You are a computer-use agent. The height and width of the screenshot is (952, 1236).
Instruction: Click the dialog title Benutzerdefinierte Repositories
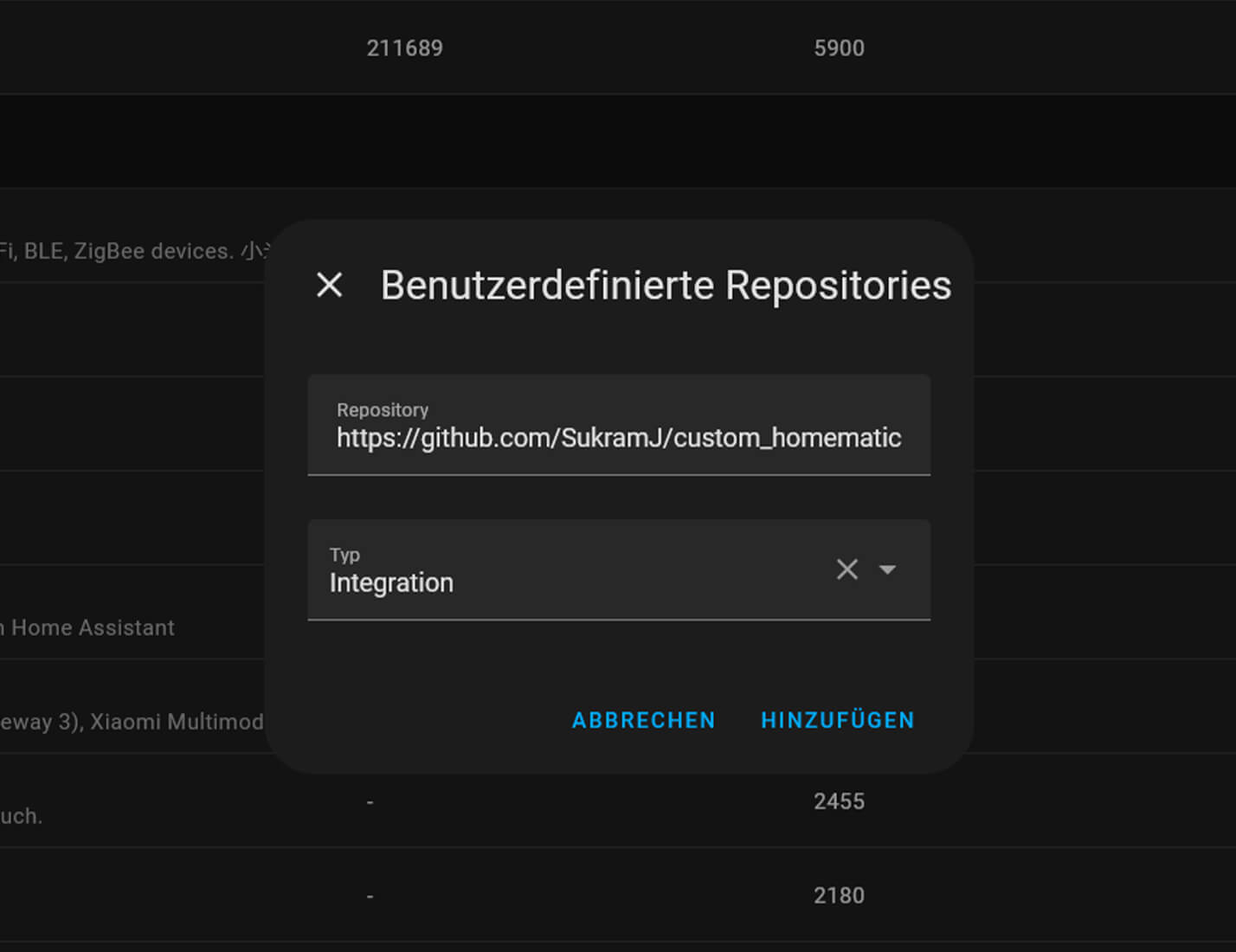665,286
